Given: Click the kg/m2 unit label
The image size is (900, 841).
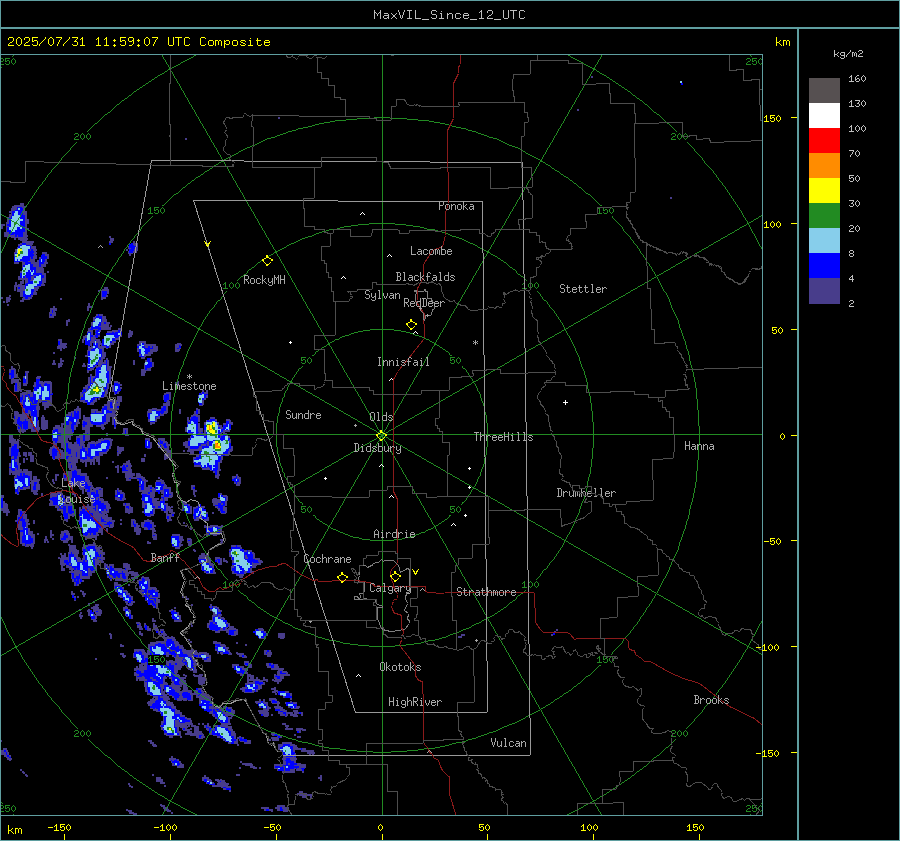Looking at the screenshot, I should [848, 54].
